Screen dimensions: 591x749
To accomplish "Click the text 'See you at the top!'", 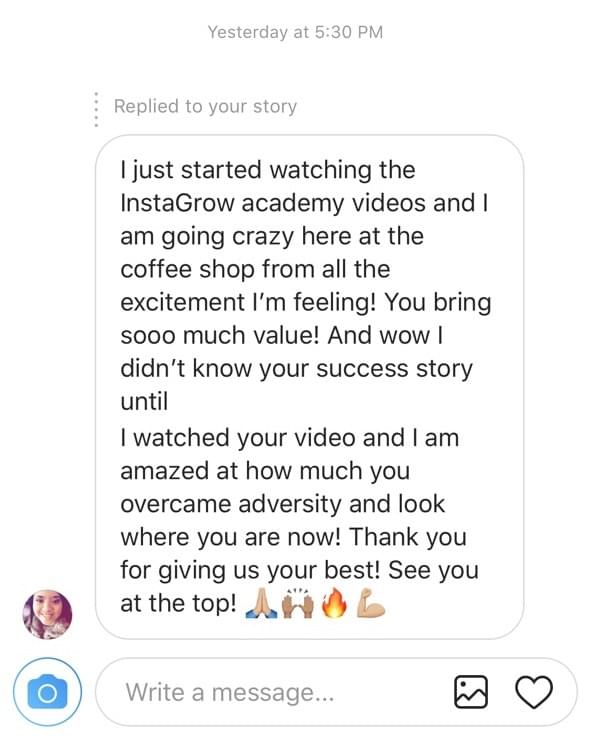I will [x=300, y=587].
